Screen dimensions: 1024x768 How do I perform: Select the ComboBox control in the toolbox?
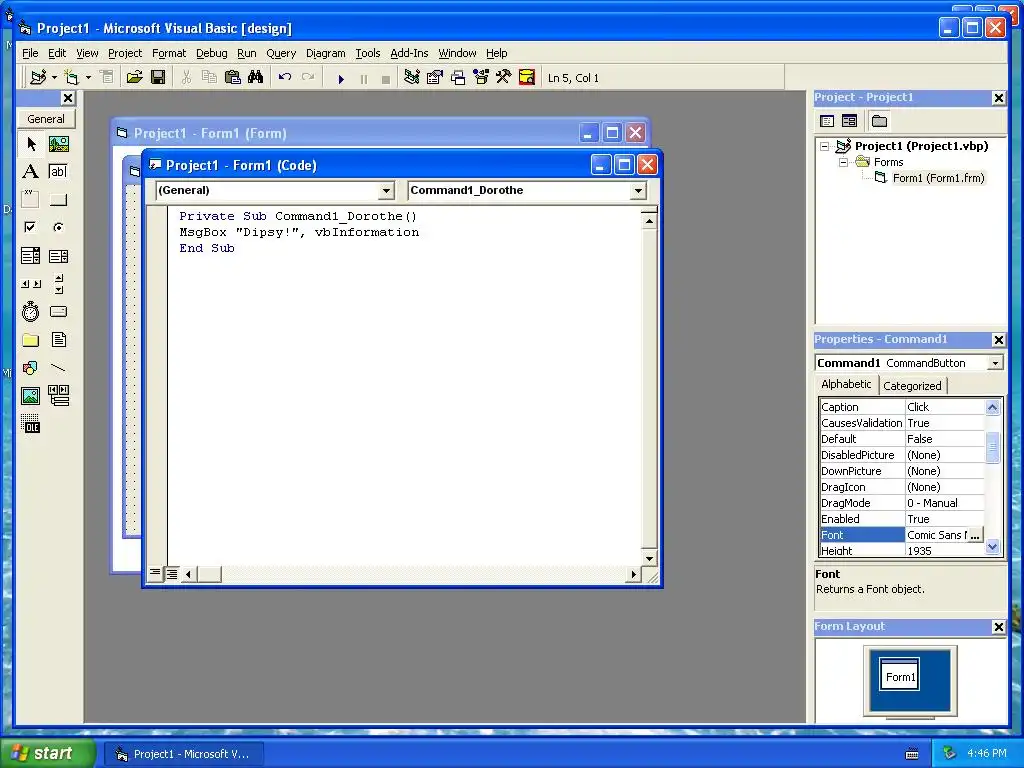[x=31, y=255]
